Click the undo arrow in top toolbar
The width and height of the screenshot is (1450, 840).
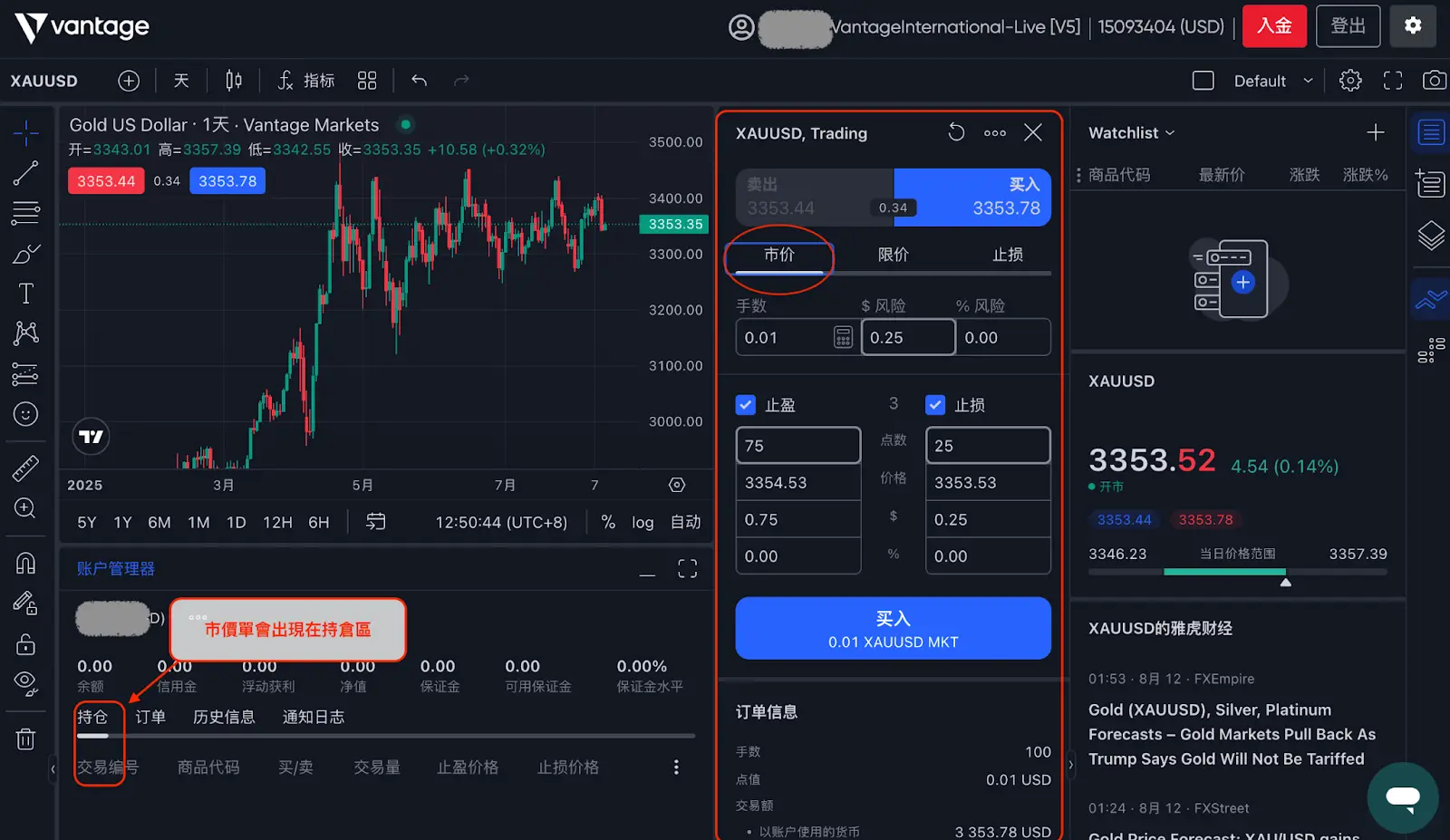419,81
